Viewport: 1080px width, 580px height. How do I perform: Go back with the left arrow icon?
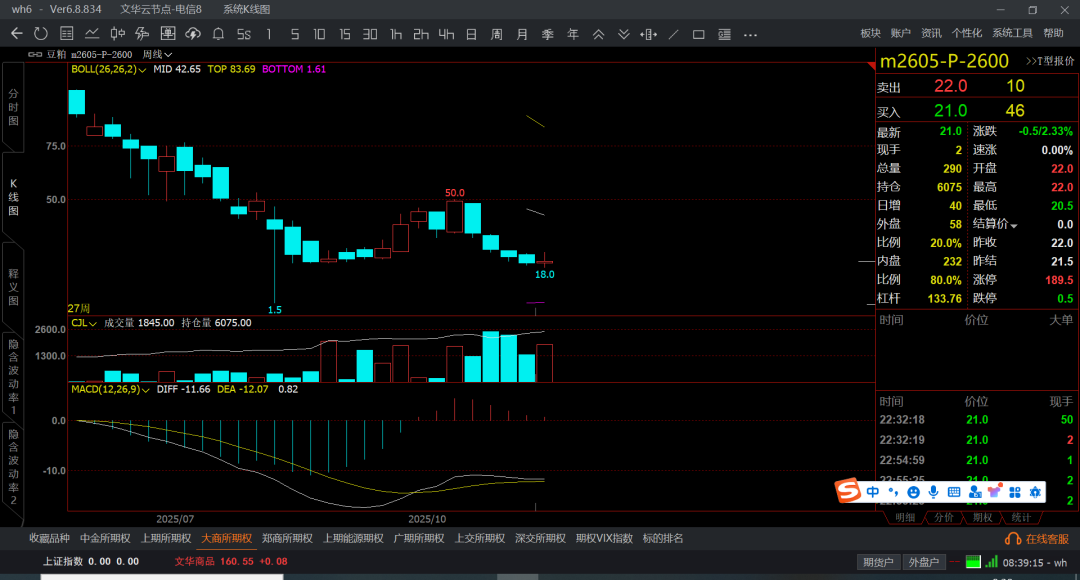point(17,34)
